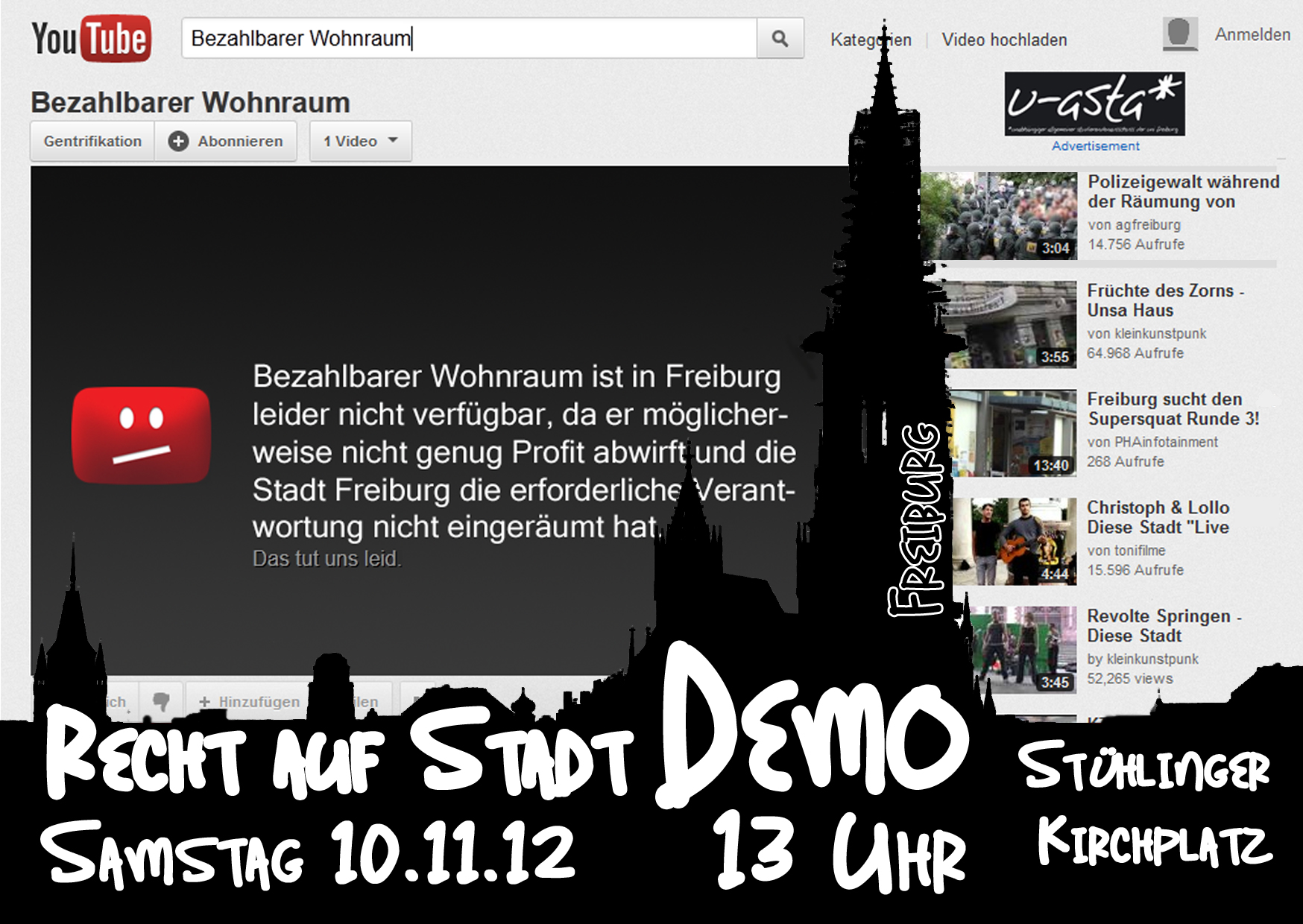The image size is (1303, 924).
Task: Click the Advertisement link under banner
Action: coord(1095,146)
